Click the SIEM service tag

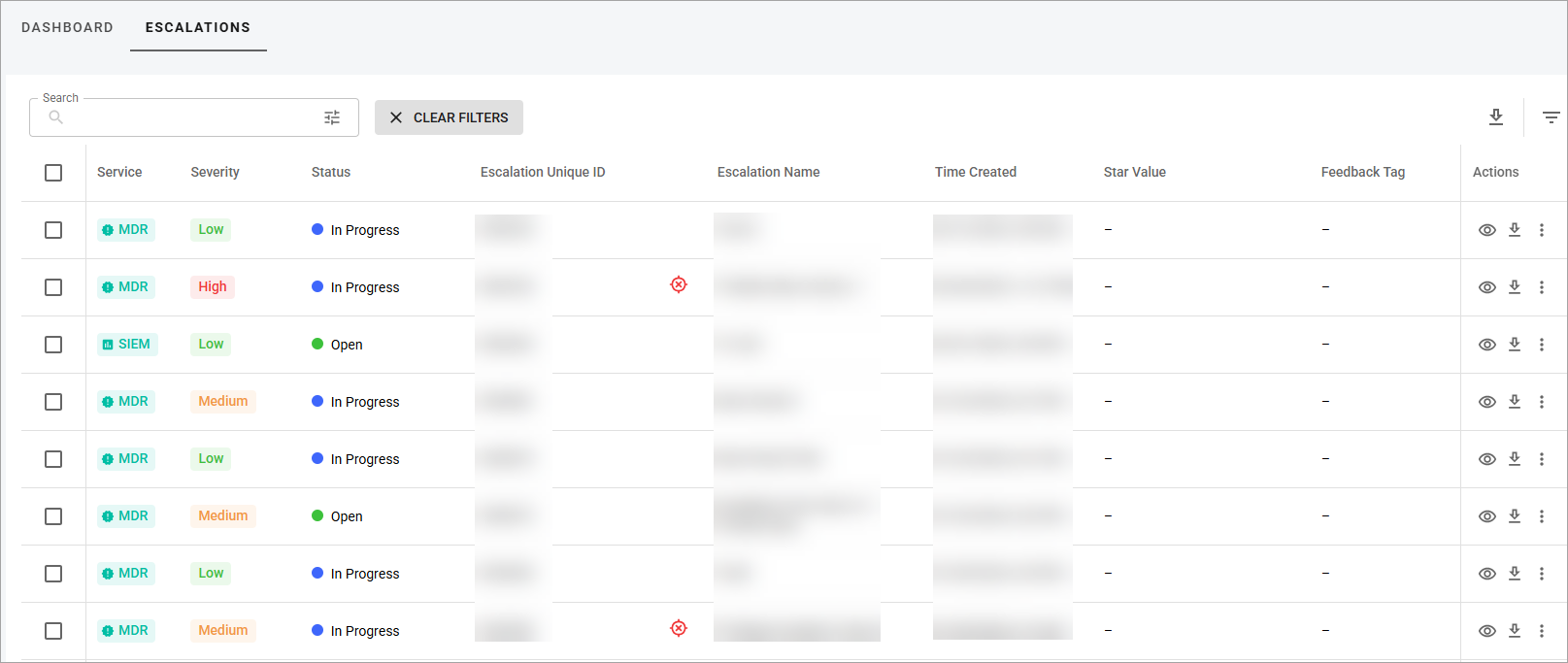[127, 344]
